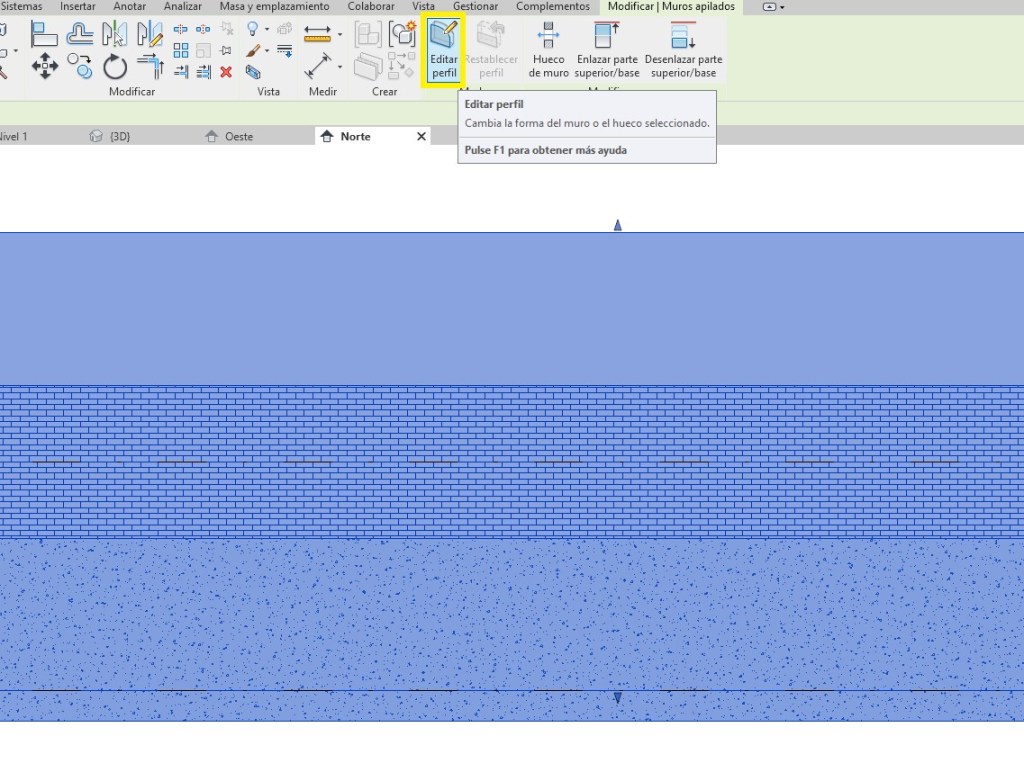Expand the light bulb visibility dropdown
This screenshot has width=1024, height=763.
tap(267, 30)
